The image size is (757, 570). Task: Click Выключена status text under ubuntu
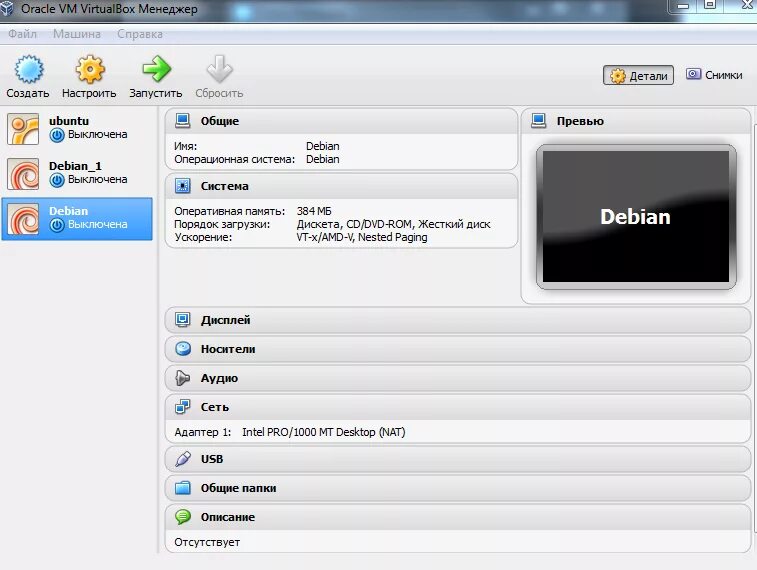[98, 134]
